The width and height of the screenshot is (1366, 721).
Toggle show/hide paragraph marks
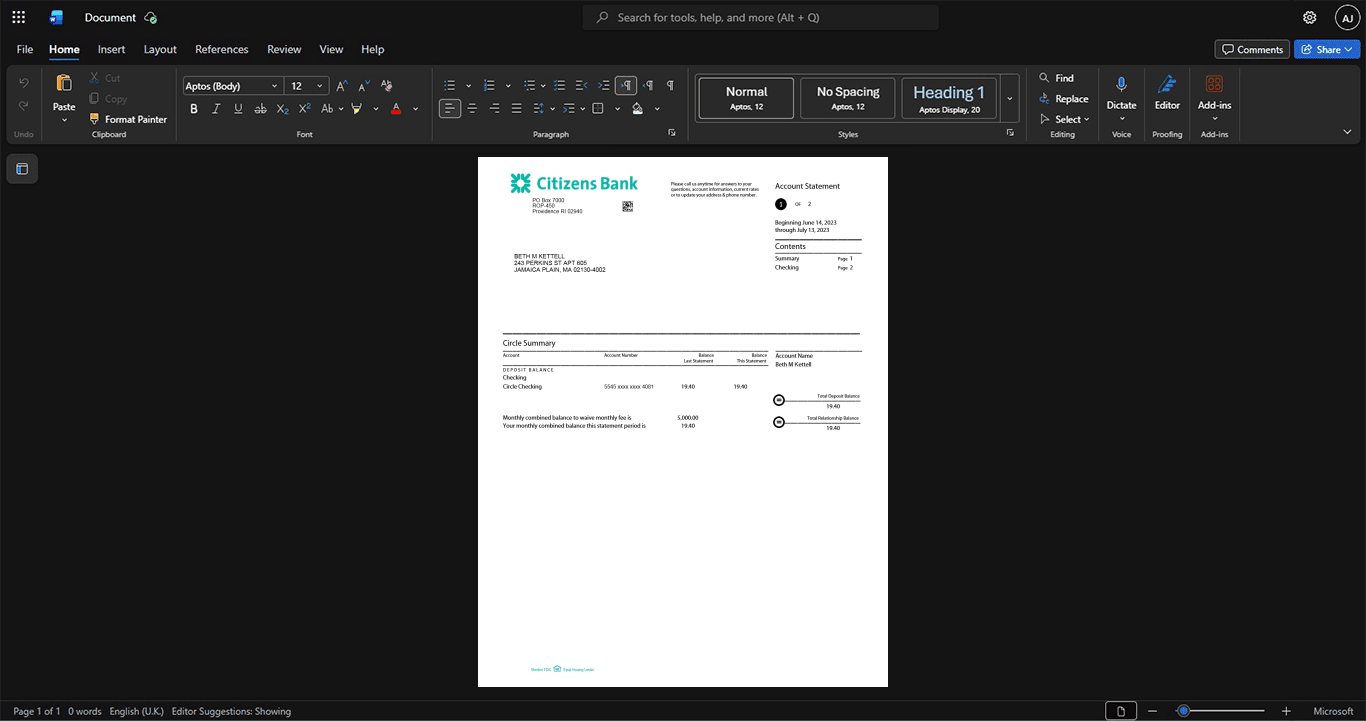tap(670, 86)
